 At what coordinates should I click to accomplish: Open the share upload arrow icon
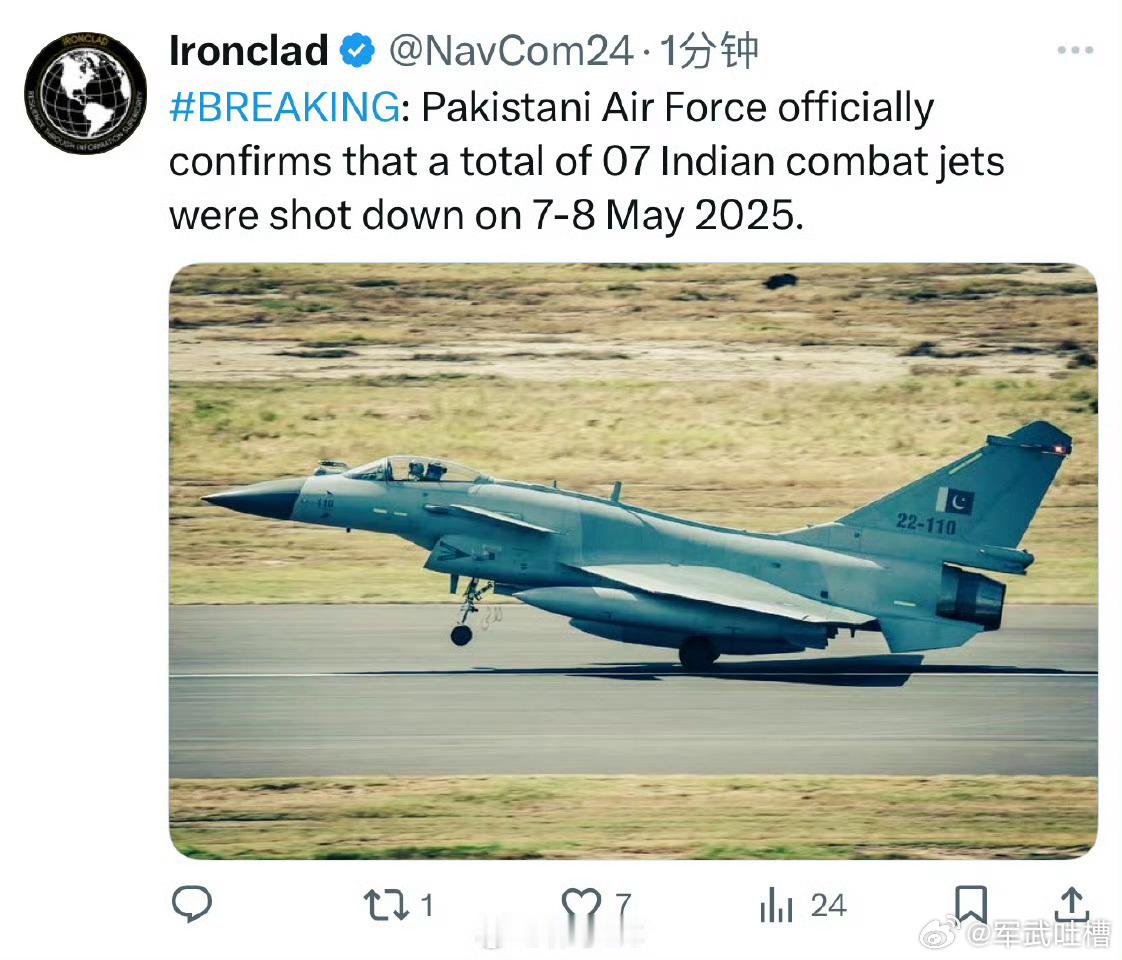(x=1071, y=904)
